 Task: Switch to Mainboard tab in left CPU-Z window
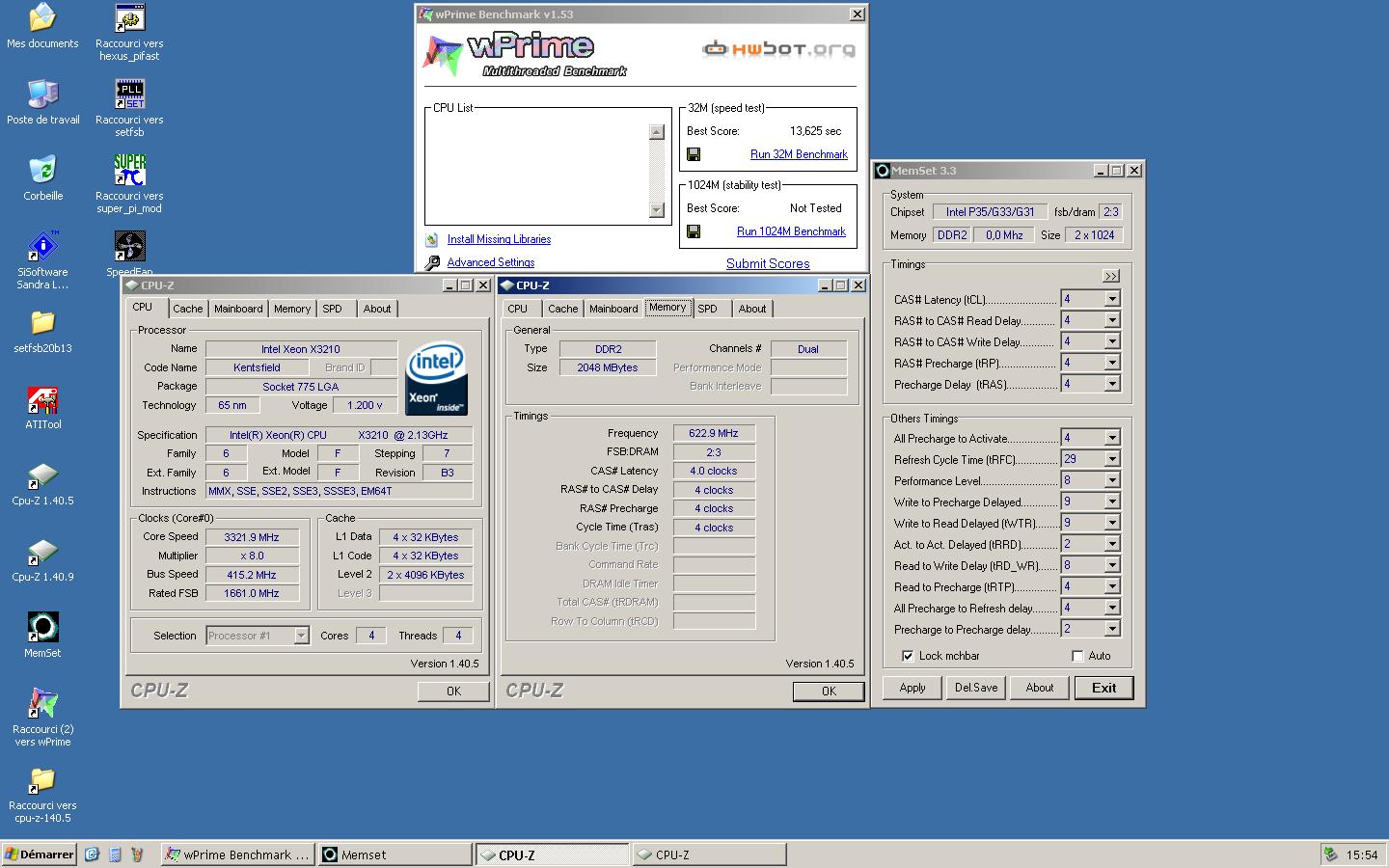click(x=238, y=309)
